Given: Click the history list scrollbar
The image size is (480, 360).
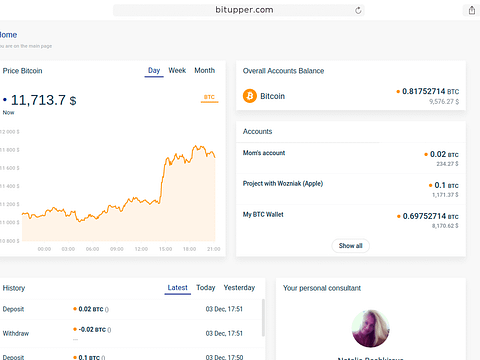Looking at the screenshot, I should pos(263,317).
